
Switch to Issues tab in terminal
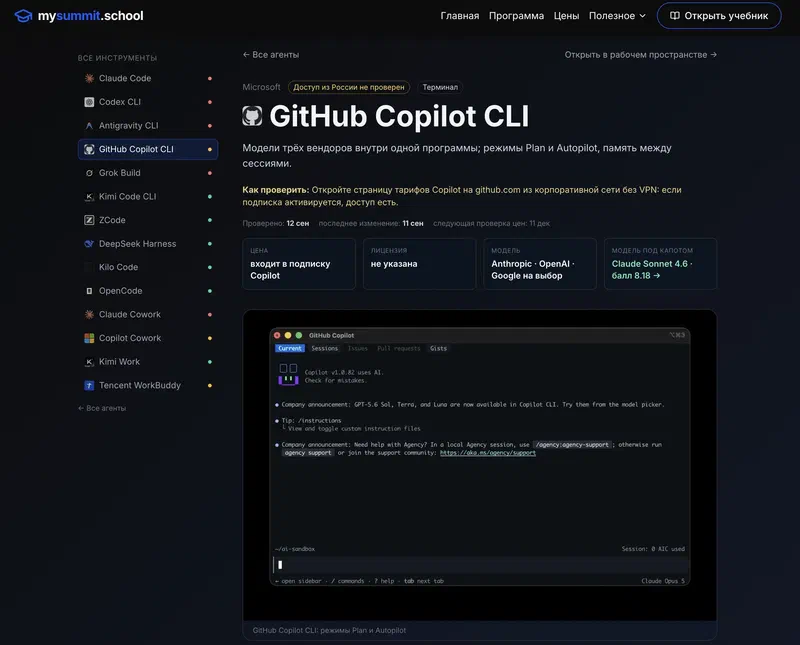[x=358, y=349]
